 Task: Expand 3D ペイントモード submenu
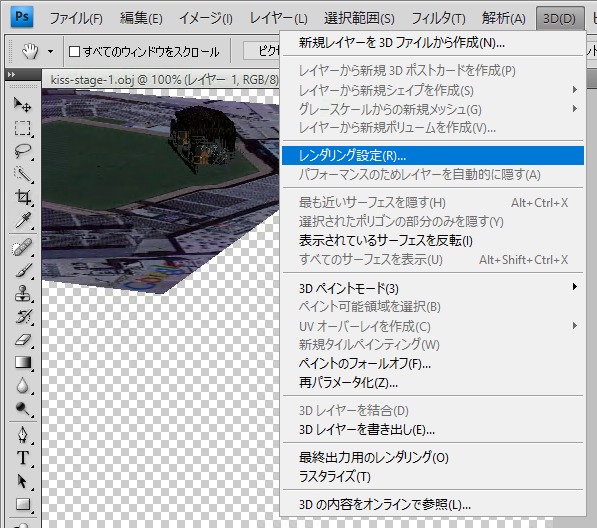433,288
